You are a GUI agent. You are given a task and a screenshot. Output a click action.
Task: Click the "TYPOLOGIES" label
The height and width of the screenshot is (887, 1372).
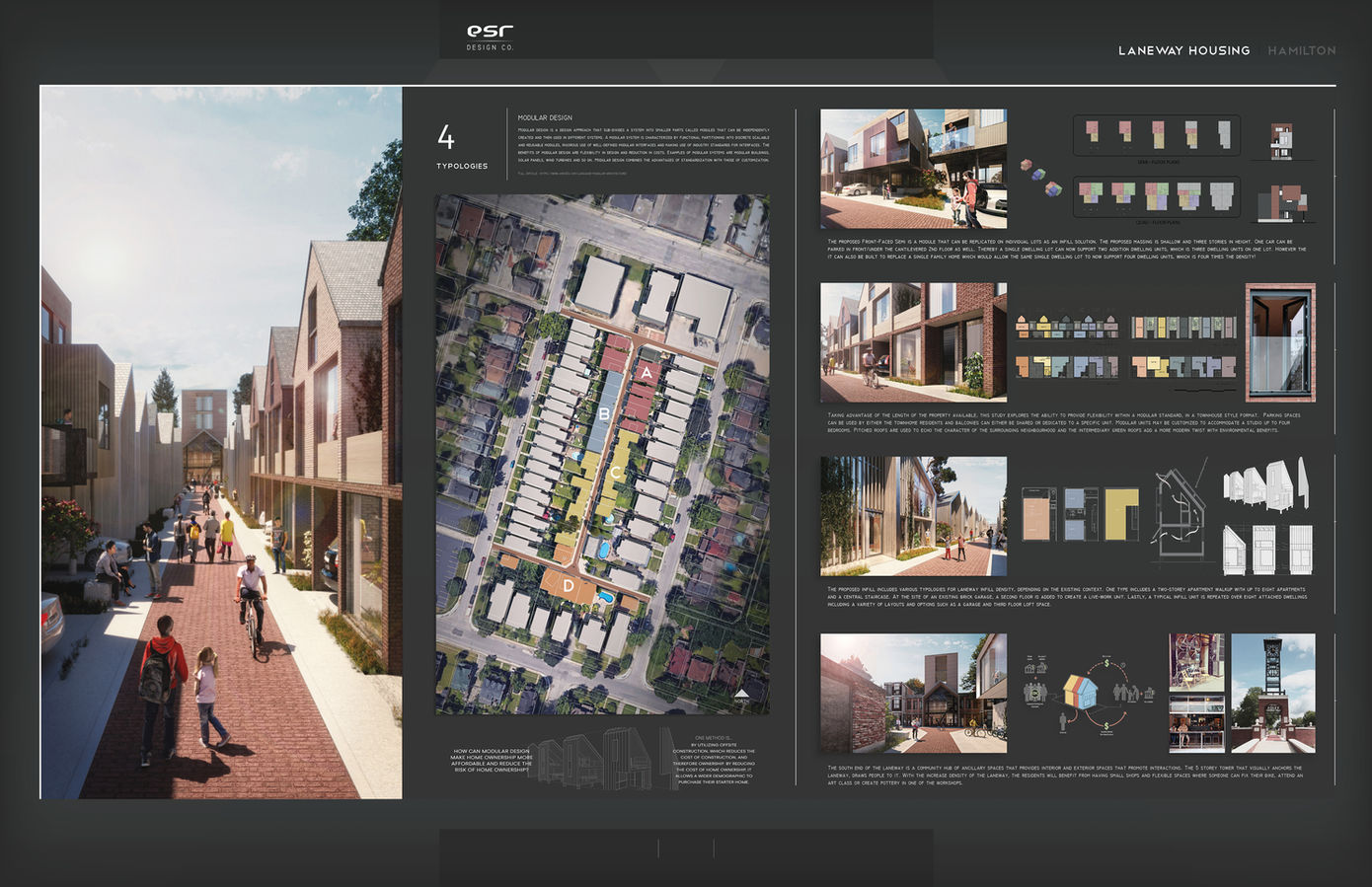(x=462, y=166)
